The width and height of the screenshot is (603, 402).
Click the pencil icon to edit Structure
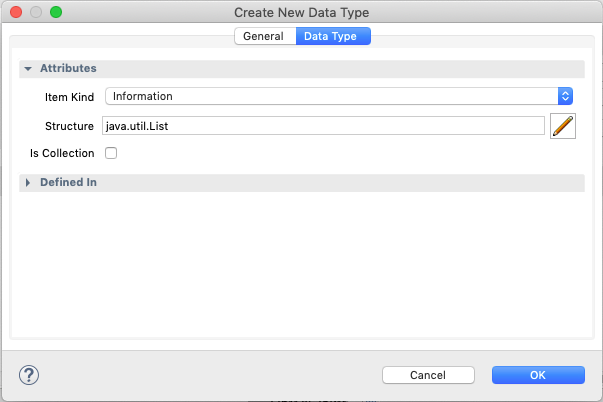tap(563, 126)
